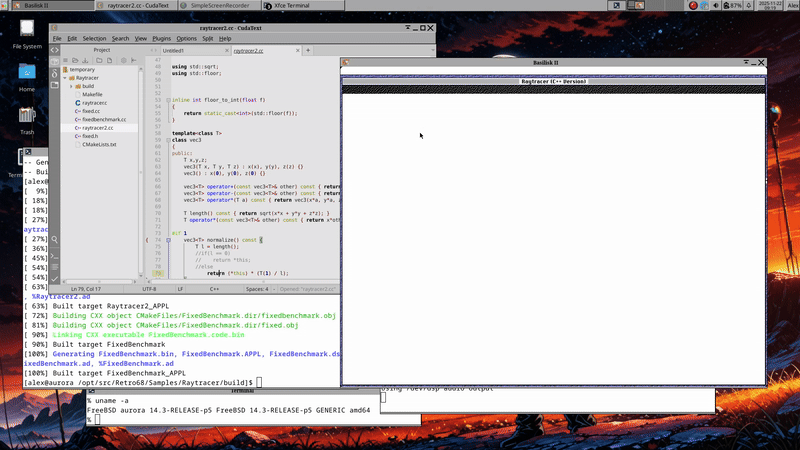Image resolution: width=800 pixels, height=450 pixels.
Task: Open the Split menu
Action: pos(207,38)
